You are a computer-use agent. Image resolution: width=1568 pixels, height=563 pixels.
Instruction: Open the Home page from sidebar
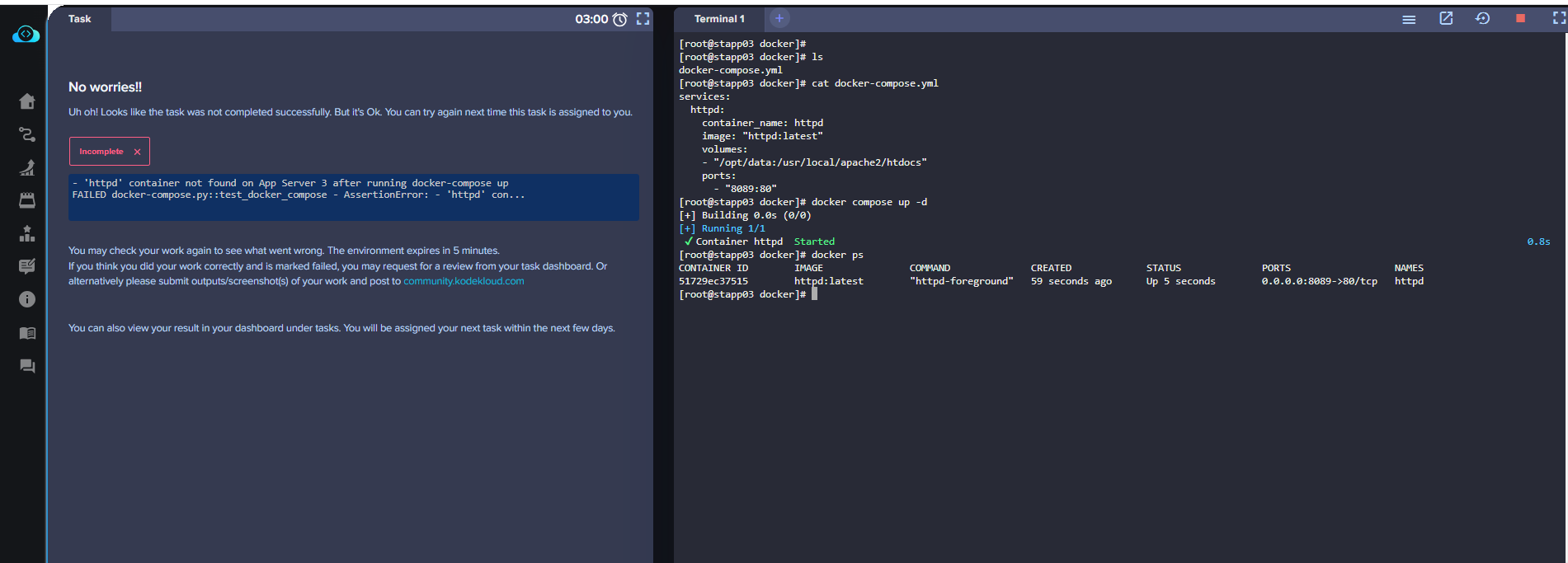27,101
